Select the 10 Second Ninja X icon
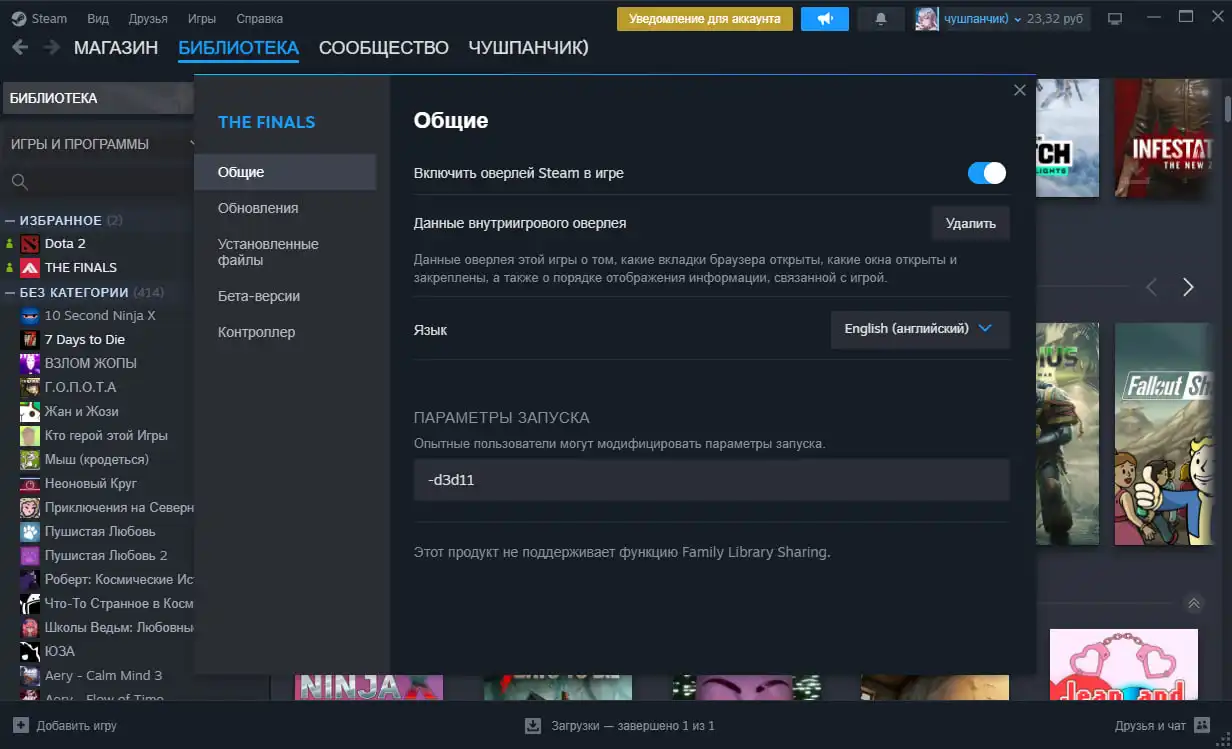Image resolution: width=1232 pixels, height=749 pixels. tap(30, 315)
